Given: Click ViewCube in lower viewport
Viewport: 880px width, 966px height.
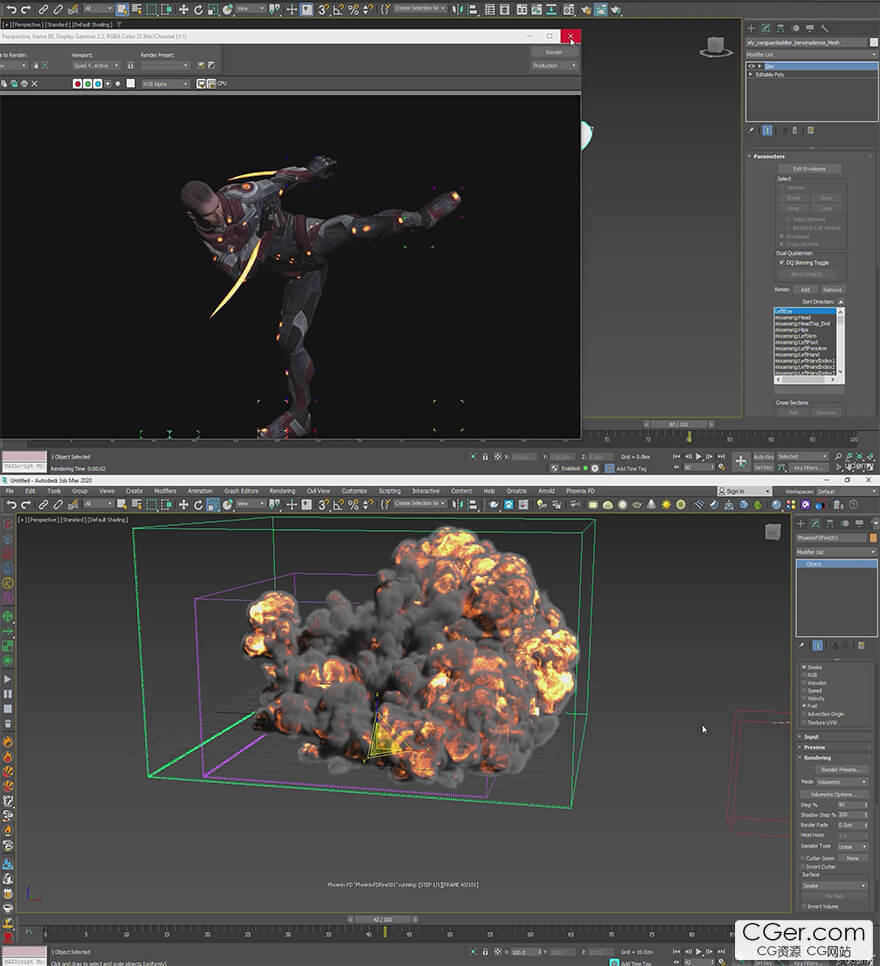Looking at the screenshot, I should pos(772,532).
